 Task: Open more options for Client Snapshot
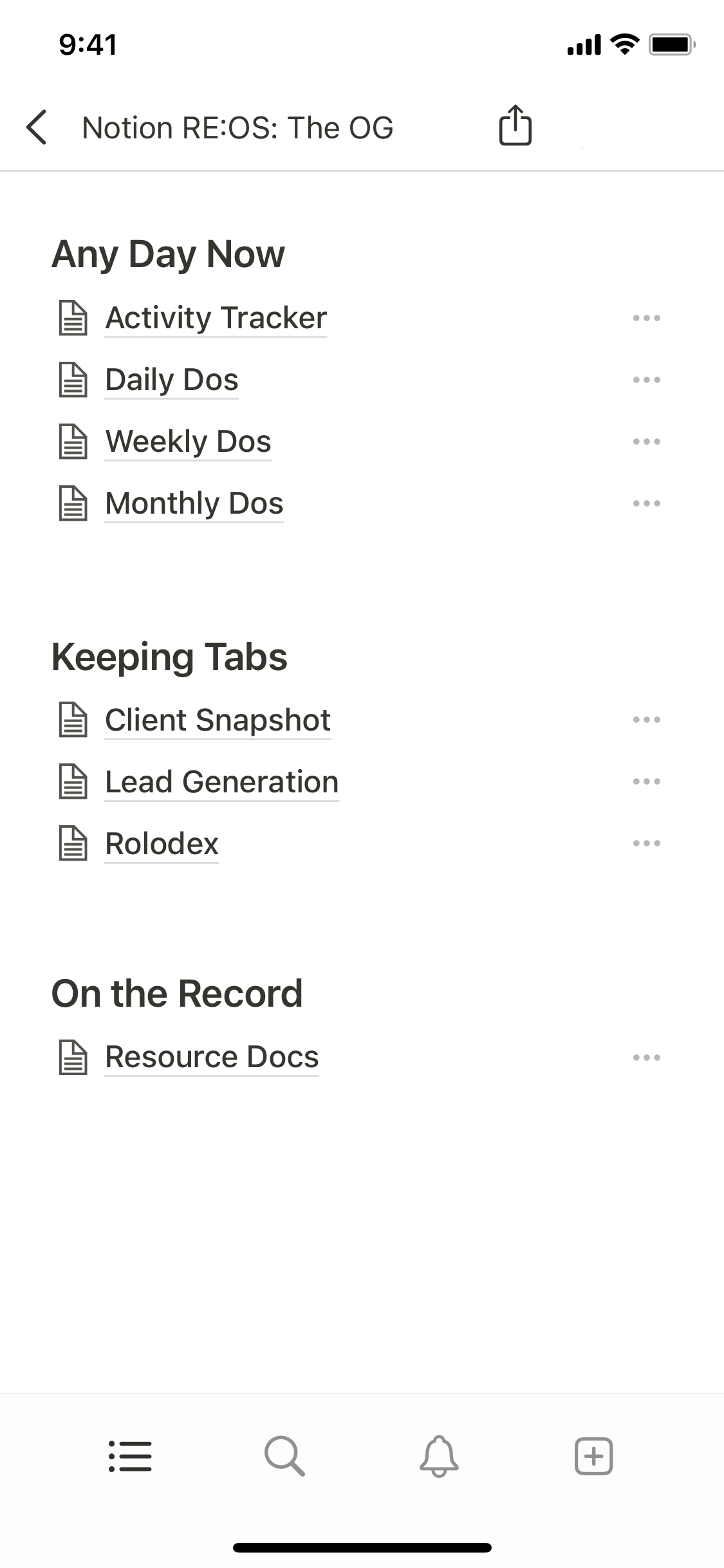coord(646,720)
